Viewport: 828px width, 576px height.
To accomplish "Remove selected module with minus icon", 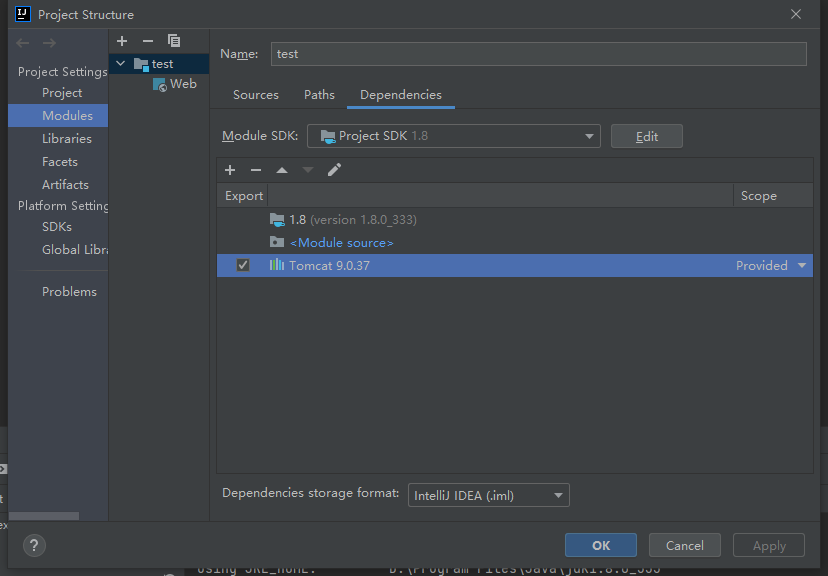I will (x=148, y=41).
